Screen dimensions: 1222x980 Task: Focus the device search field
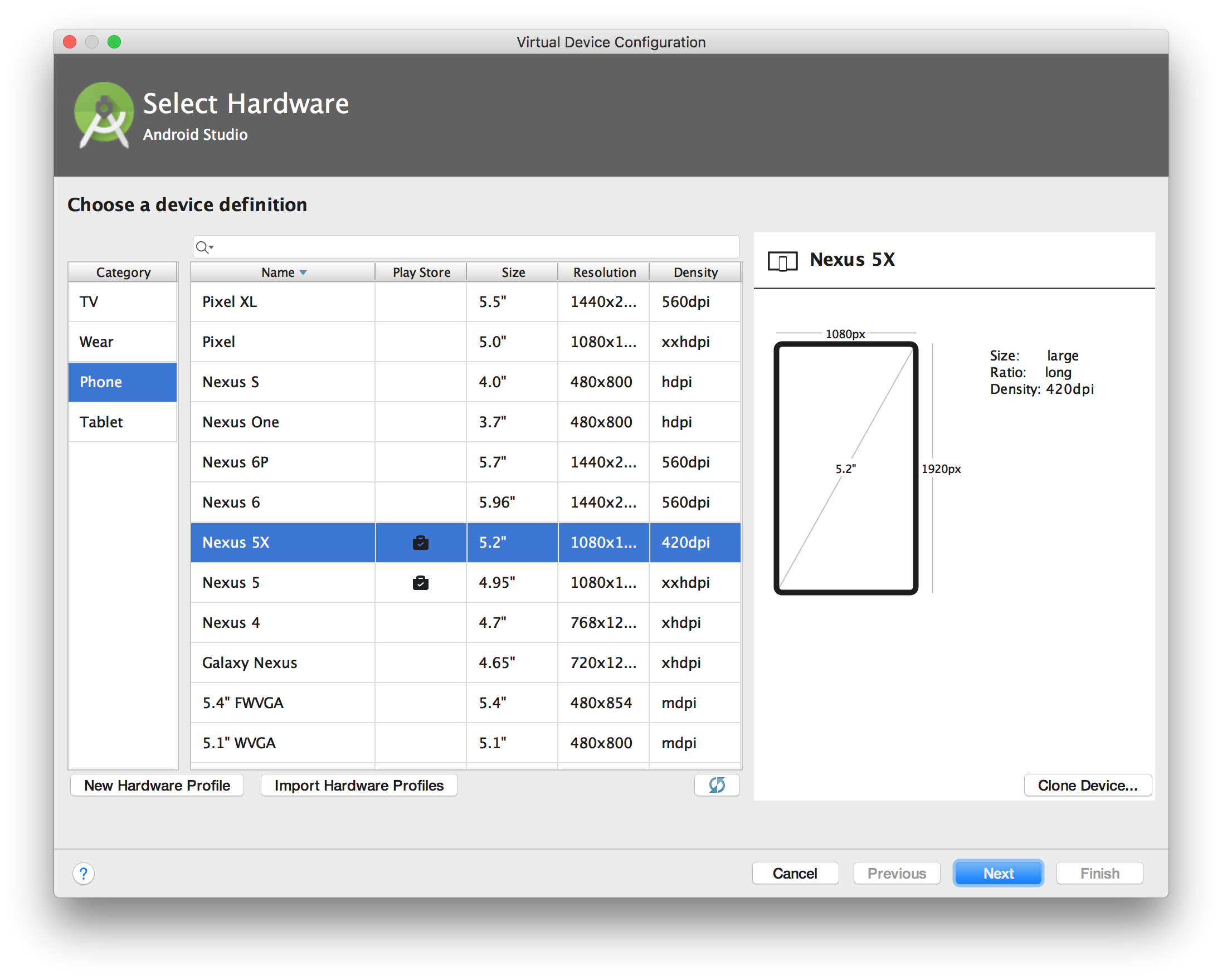(470, 247)
